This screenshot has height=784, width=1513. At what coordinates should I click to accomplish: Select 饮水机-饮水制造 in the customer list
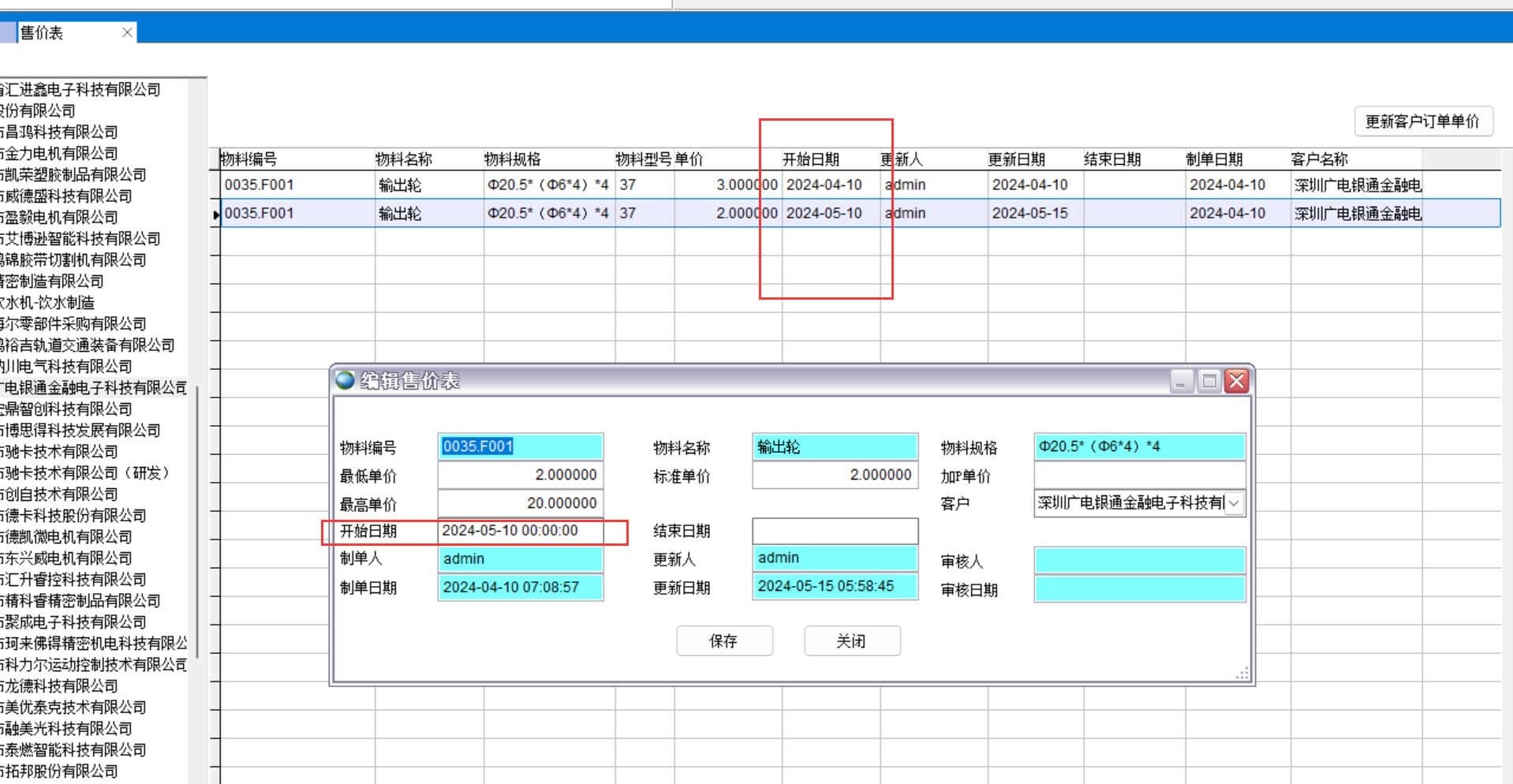tap(47, 303)
